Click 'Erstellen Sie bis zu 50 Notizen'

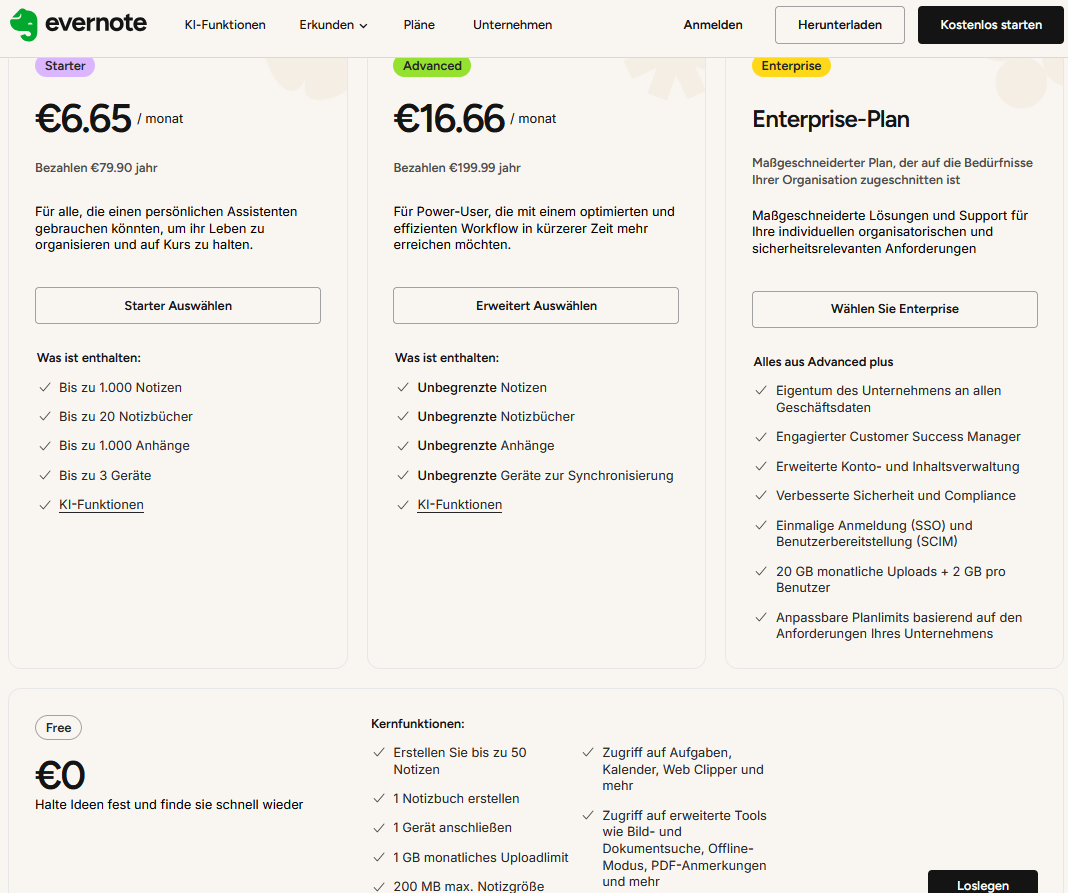tap(460, 761)
